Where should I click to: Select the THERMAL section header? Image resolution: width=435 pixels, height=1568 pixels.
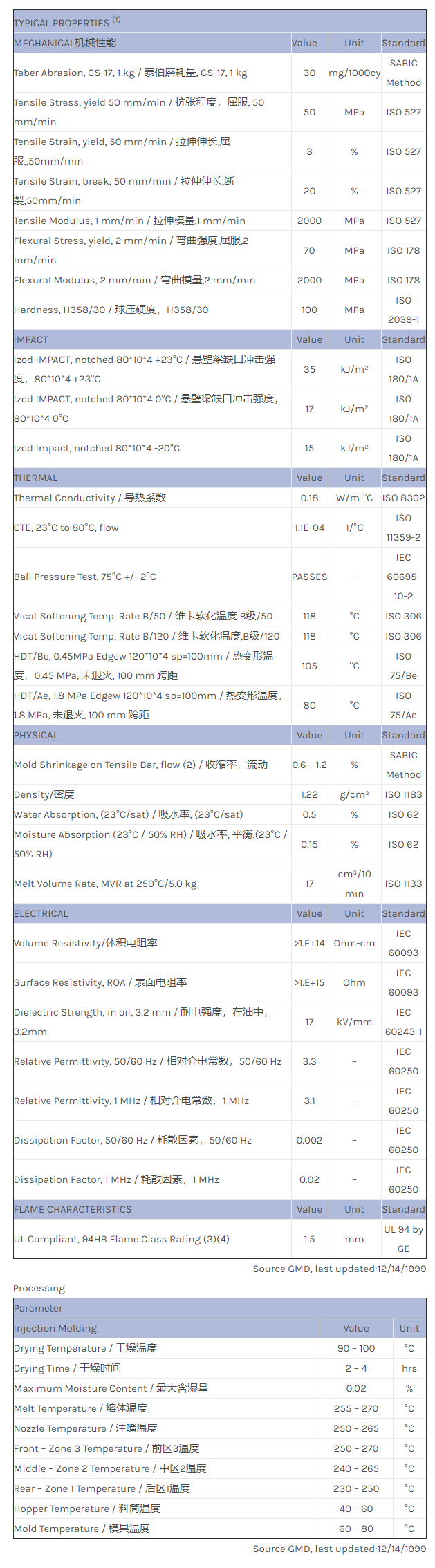36,478
